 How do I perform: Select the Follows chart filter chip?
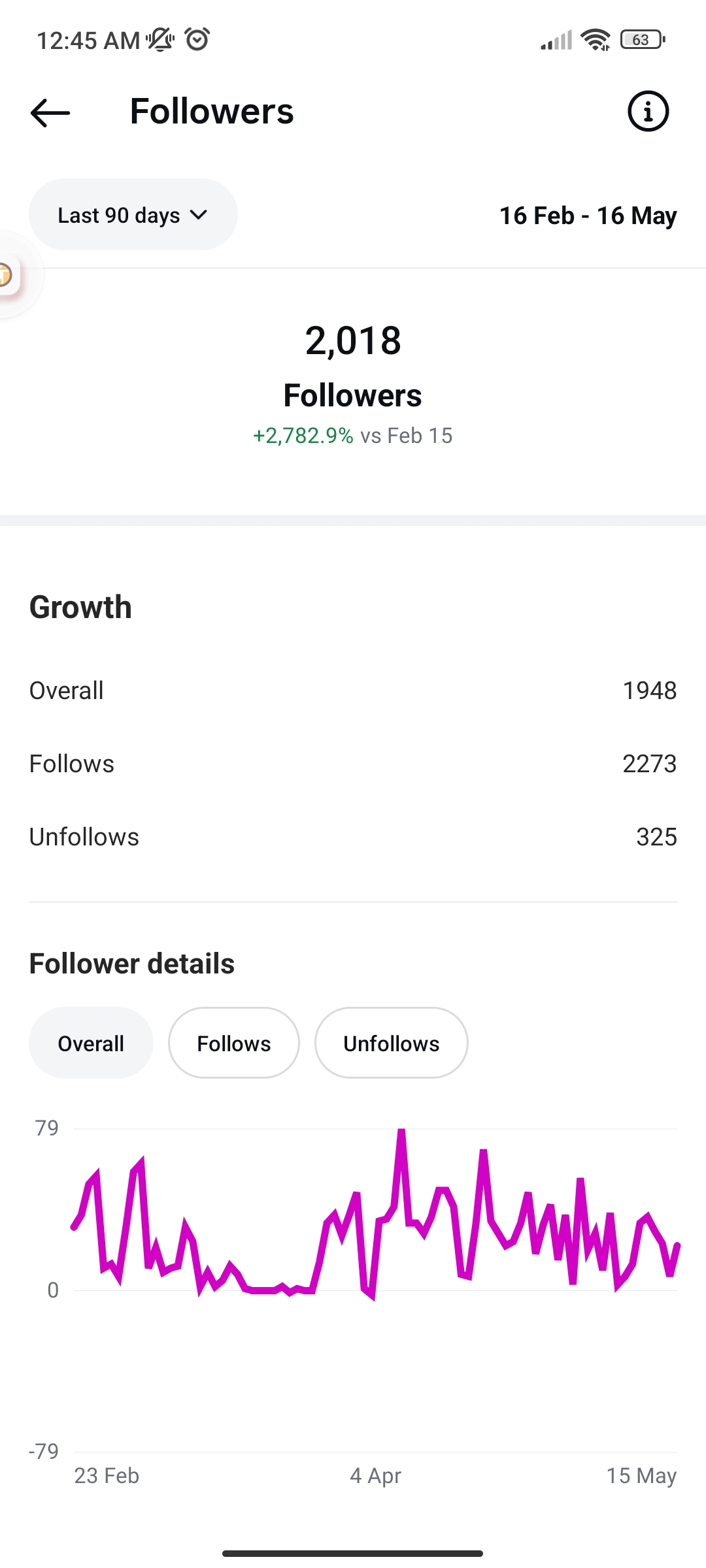click(x=234, y=1043)
